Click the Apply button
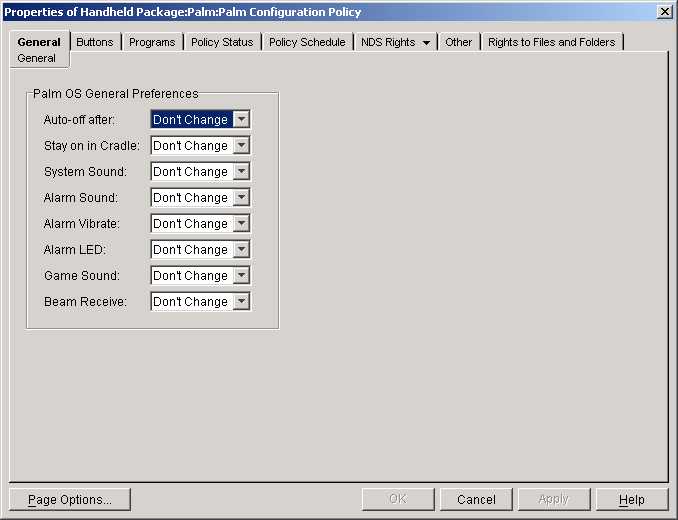Image resolution: width=678 pixels, height=520 pixels. pyautogui.click(x=554, y=499)
